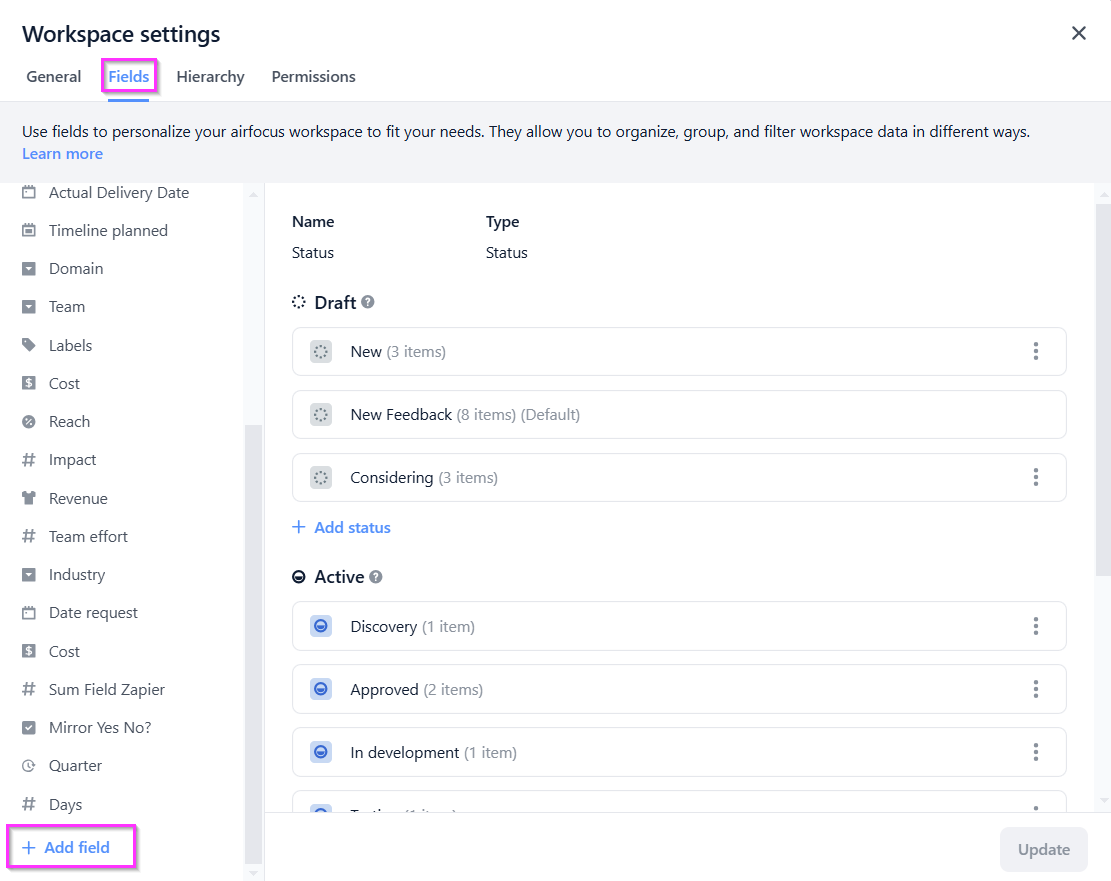Follow the Learn more link
The width and height of the screenshot is (1111, 881).
click(62, 154)
